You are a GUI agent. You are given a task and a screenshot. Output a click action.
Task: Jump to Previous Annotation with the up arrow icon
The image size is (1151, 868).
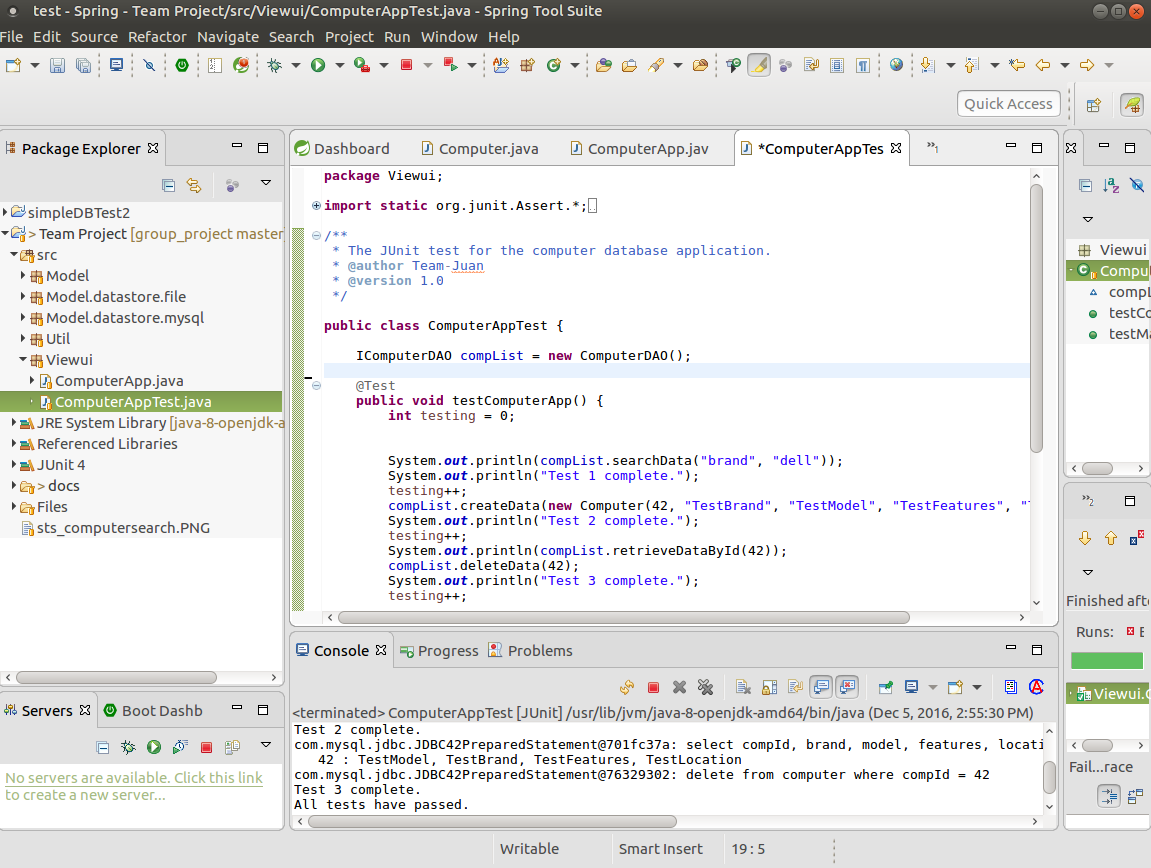tap(971, 65)
